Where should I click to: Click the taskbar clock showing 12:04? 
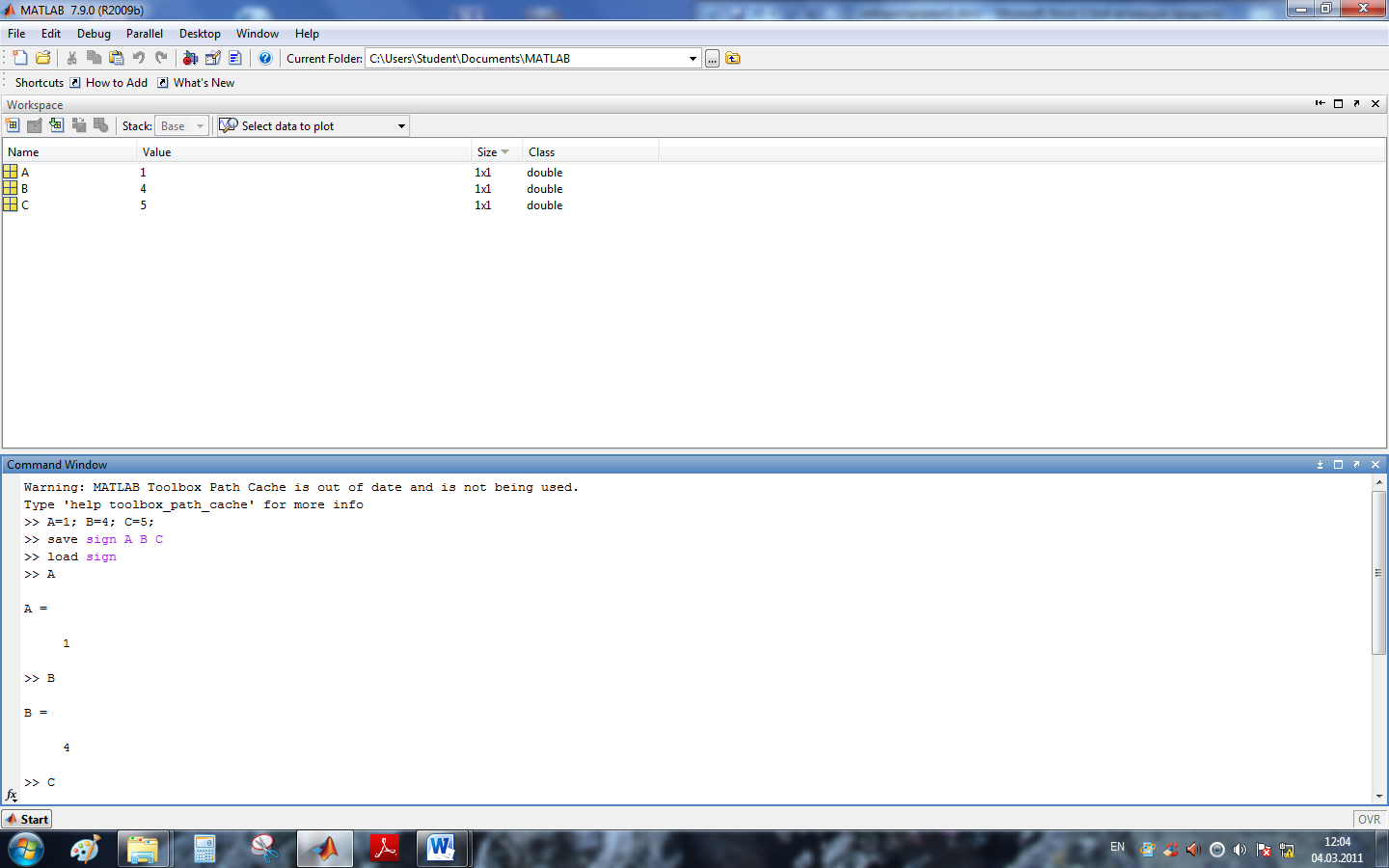[1337, 842]
